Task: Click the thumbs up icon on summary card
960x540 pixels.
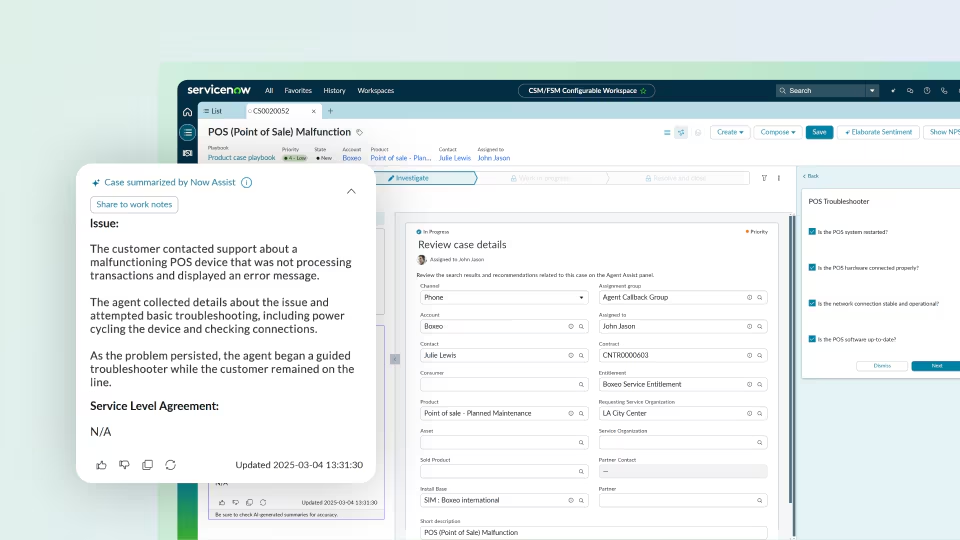Action: tap(101, 465)
